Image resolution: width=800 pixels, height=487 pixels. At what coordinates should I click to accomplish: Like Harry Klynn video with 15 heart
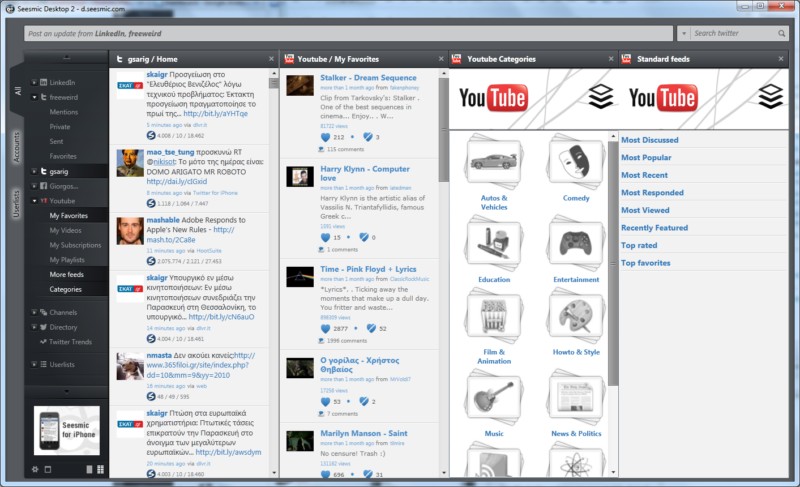tap(326, 237)
